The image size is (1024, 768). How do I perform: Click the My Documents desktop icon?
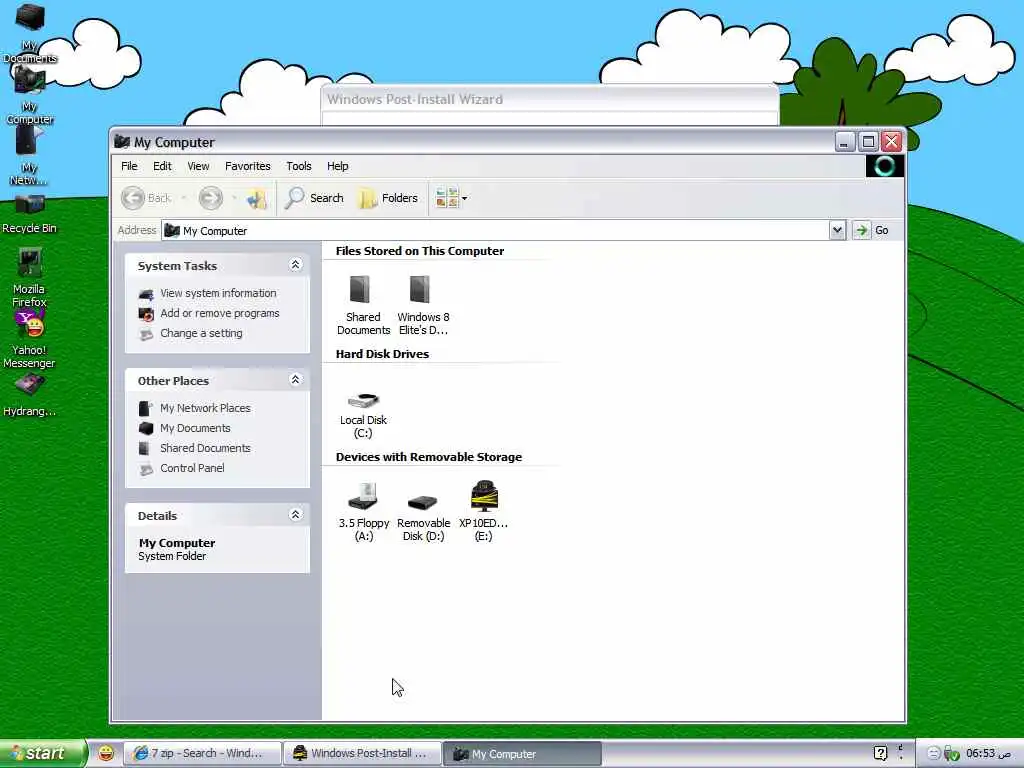point(29,33)
